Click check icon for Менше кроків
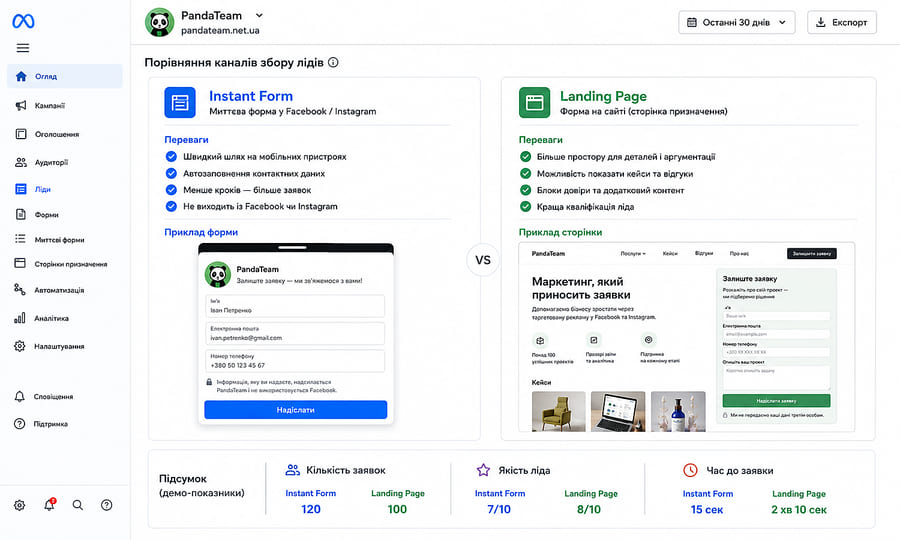The height and width of the screenshot is (540, 900). coord(171,190)
